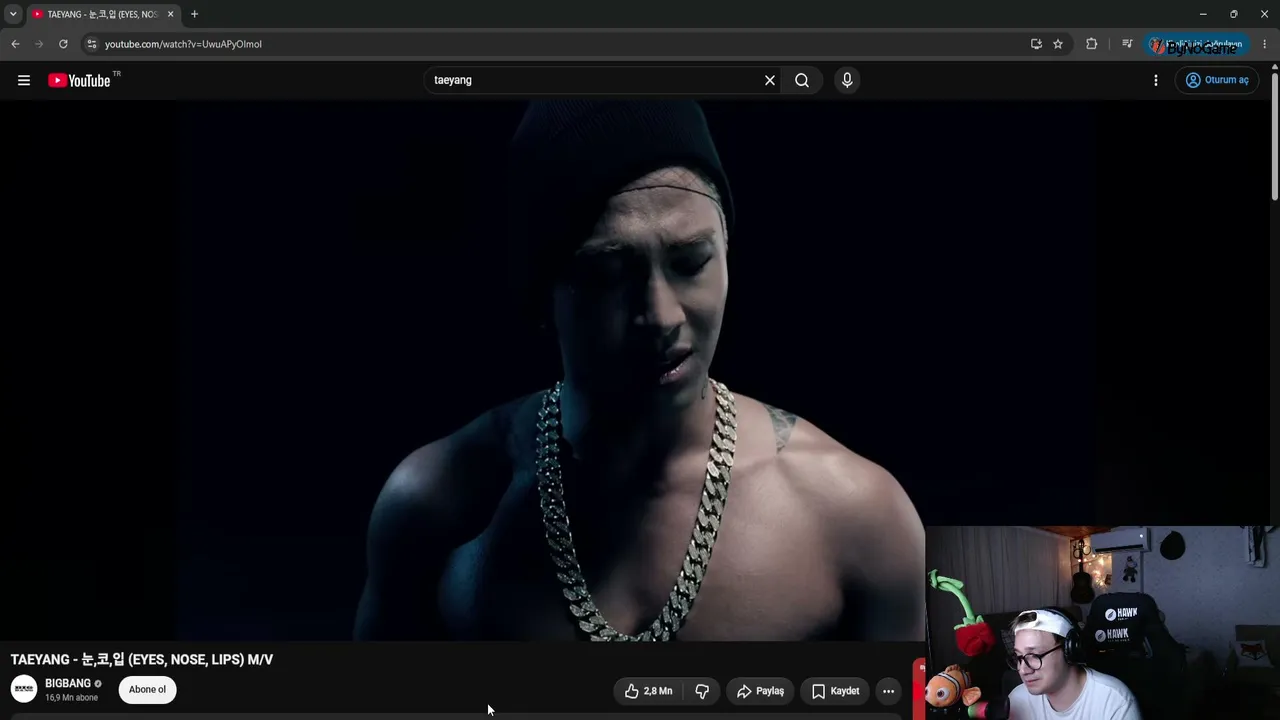Save the video with Kaydet

click(835, 691)
